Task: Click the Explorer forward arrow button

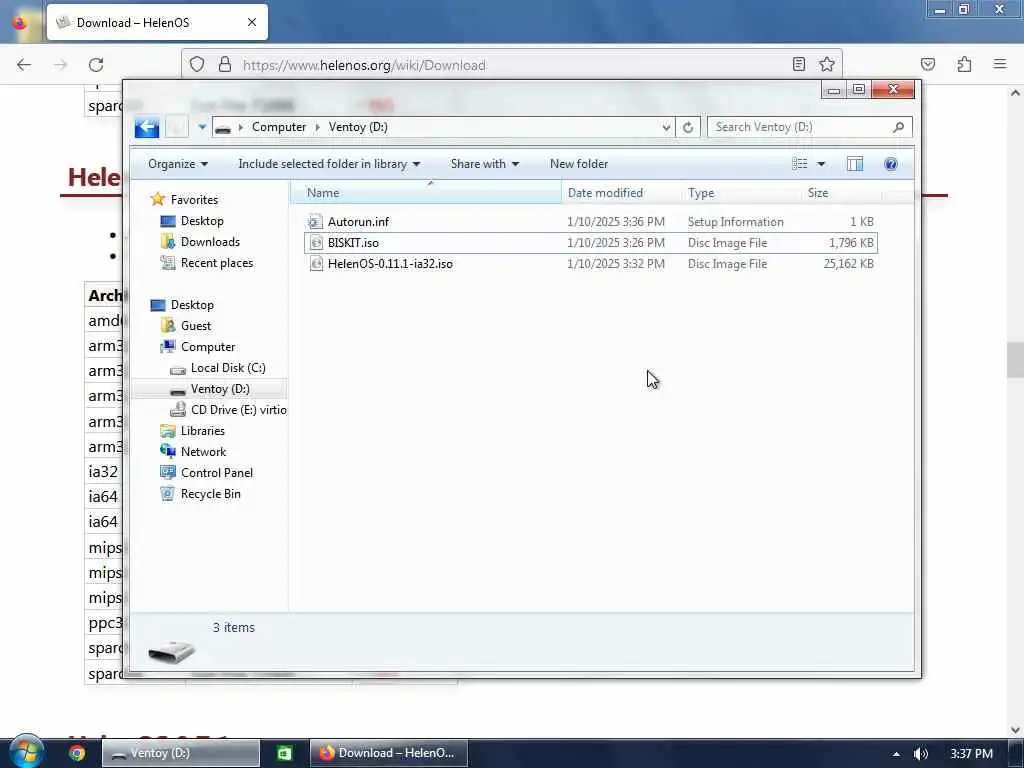Action: pos(176,127)
